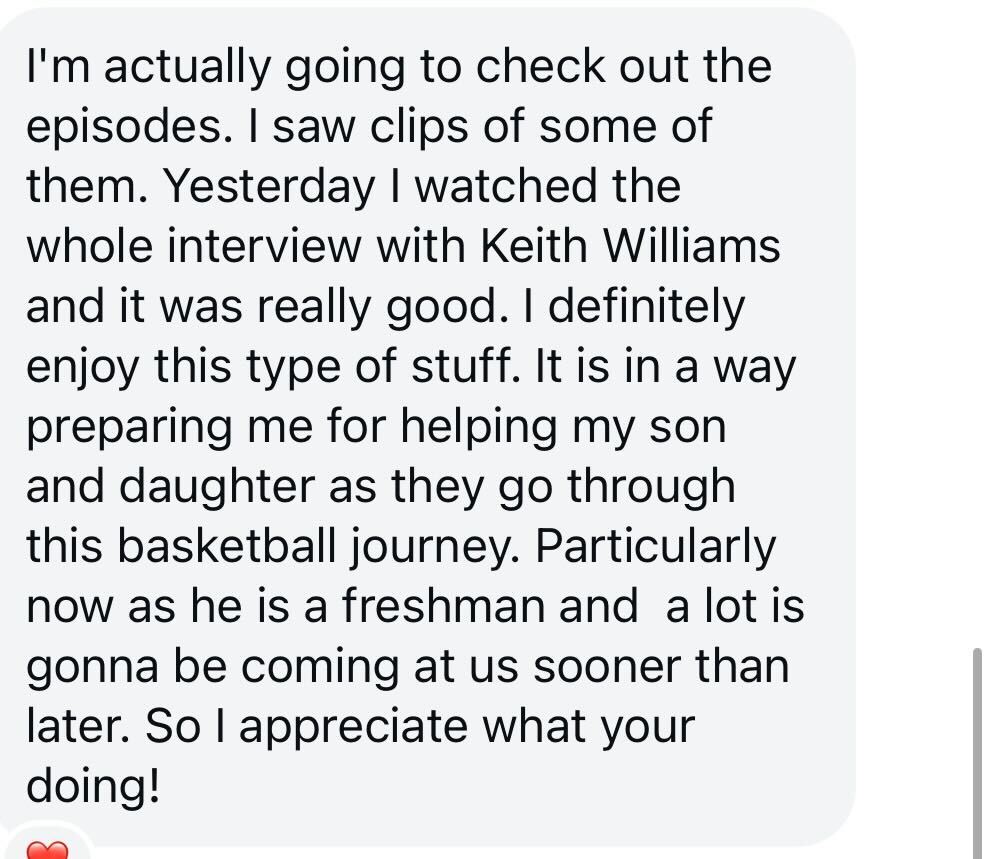Click the vertical scrollbar thumb on right
Screen dimensions: 991x859
pos(977,753)
